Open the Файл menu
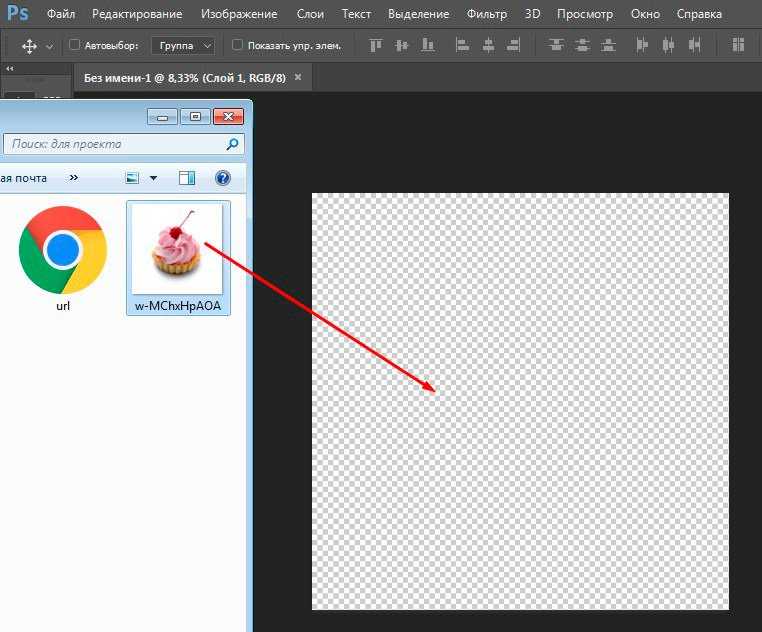Viewport: 762px width, 632px height. click(61, 14)
